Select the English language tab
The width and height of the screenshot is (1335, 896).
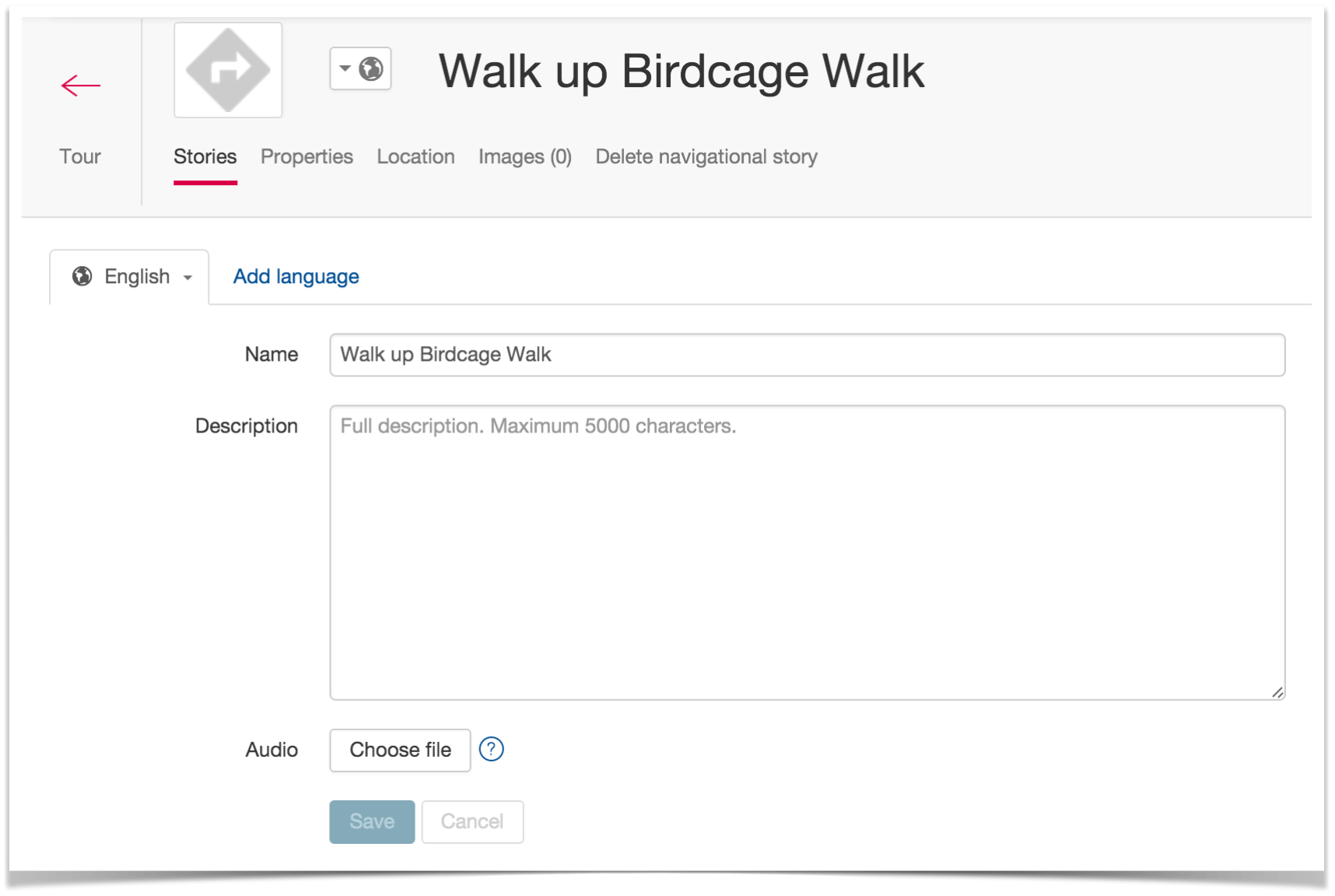pyautogui.click(x=129, y=277)
